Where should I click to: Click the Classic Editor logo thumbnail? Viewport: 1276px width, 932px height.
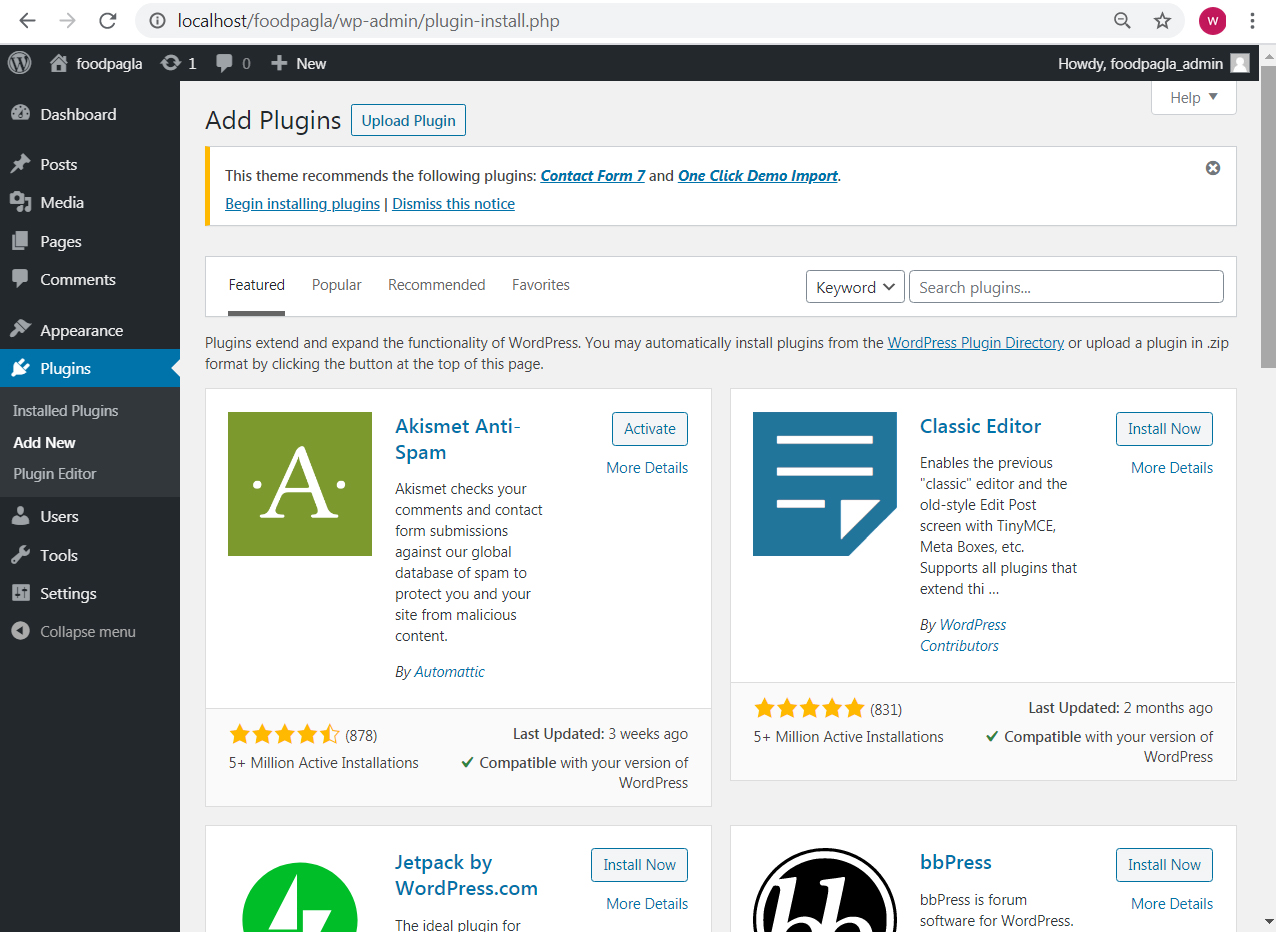point(825,484)
